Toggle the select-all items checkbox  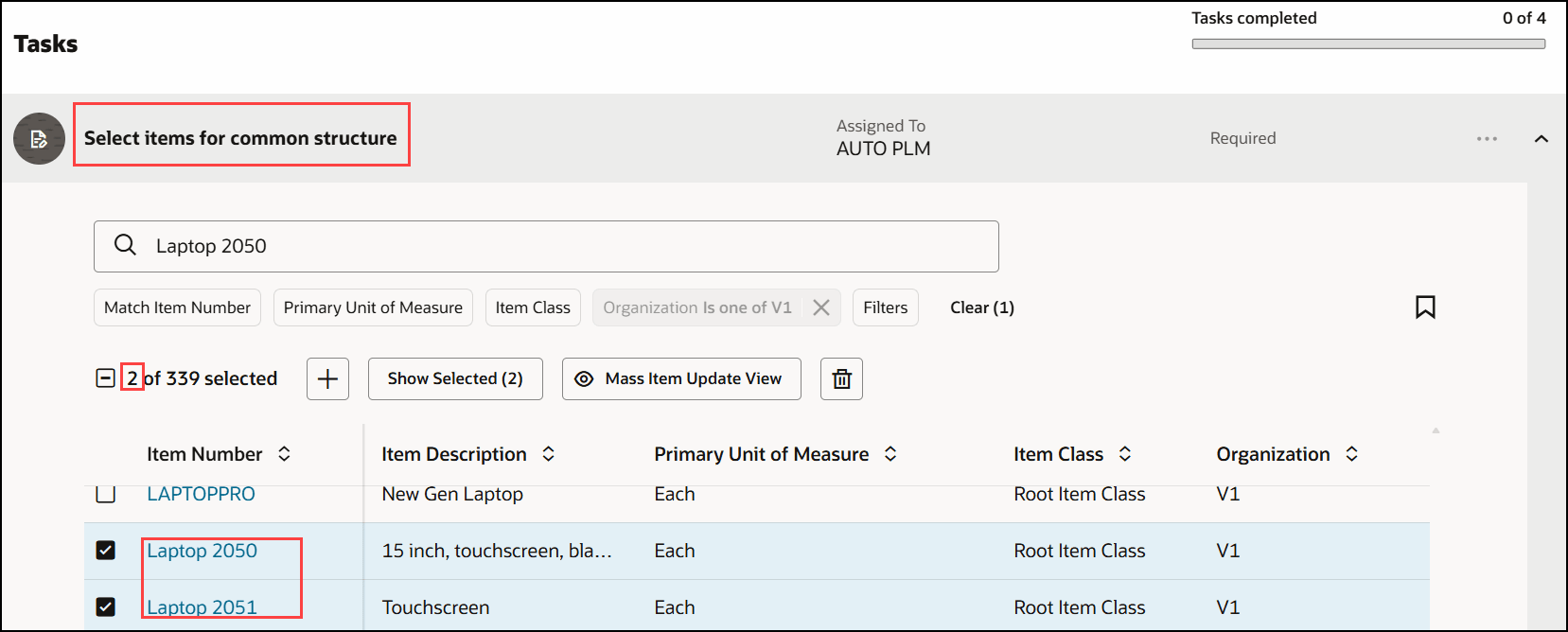tap(106, 378)
